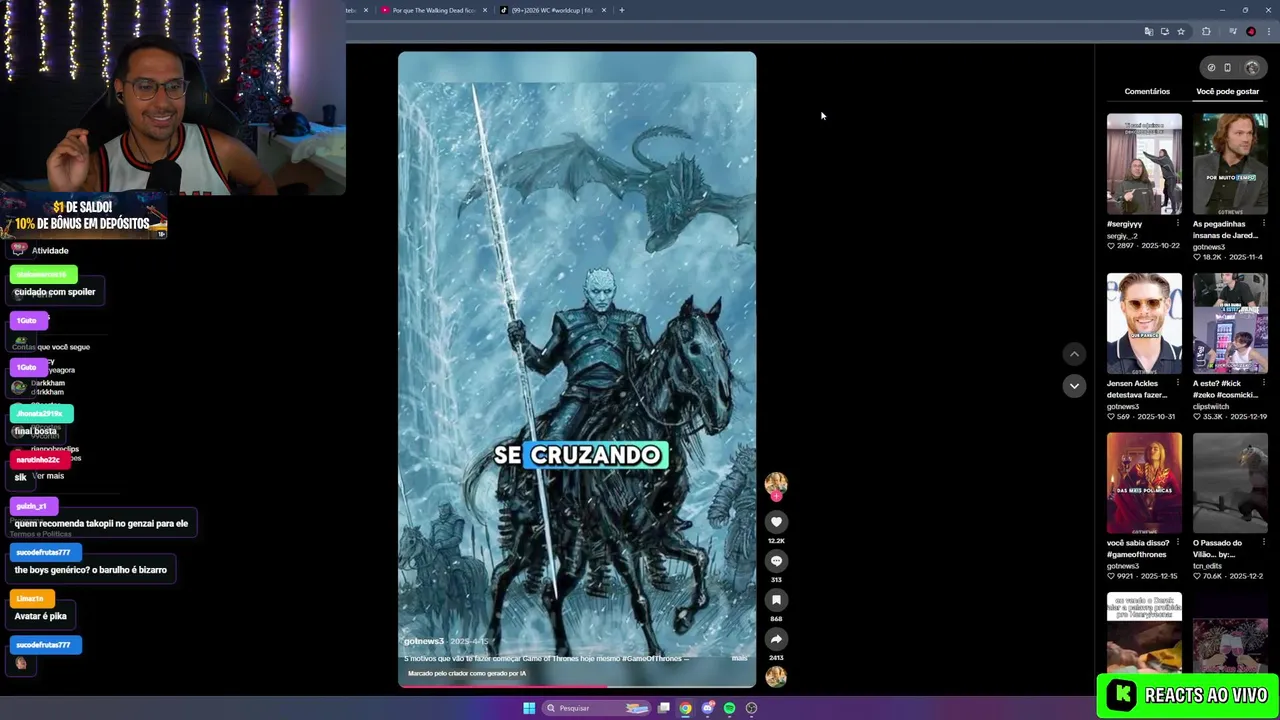This screenshot has width=1280, height=720.
Task: Open 'Por que The Walking Dead' browser tab
Action: (x=433, y=10)
